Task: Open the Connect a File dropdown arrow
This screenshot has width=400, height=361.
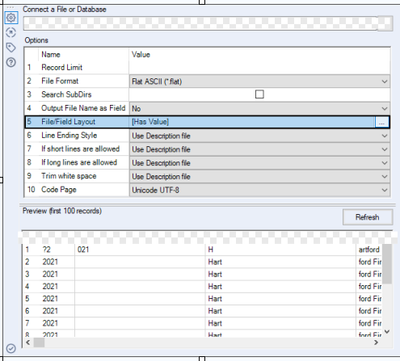Action: pyautogui.click(x=386, y=23)
